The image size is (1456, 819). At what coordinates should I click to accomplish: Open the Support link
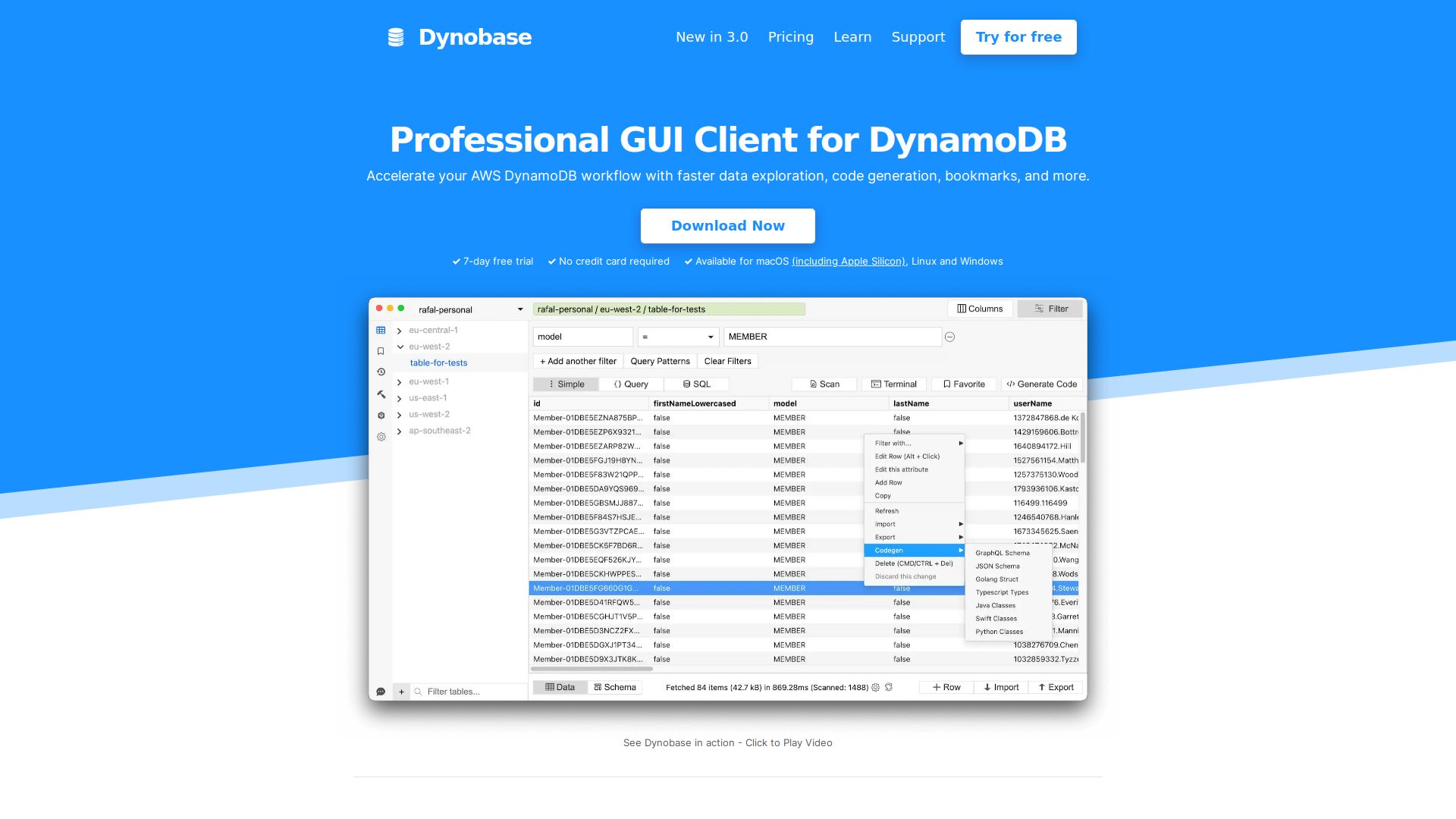[x=918, y=37]
